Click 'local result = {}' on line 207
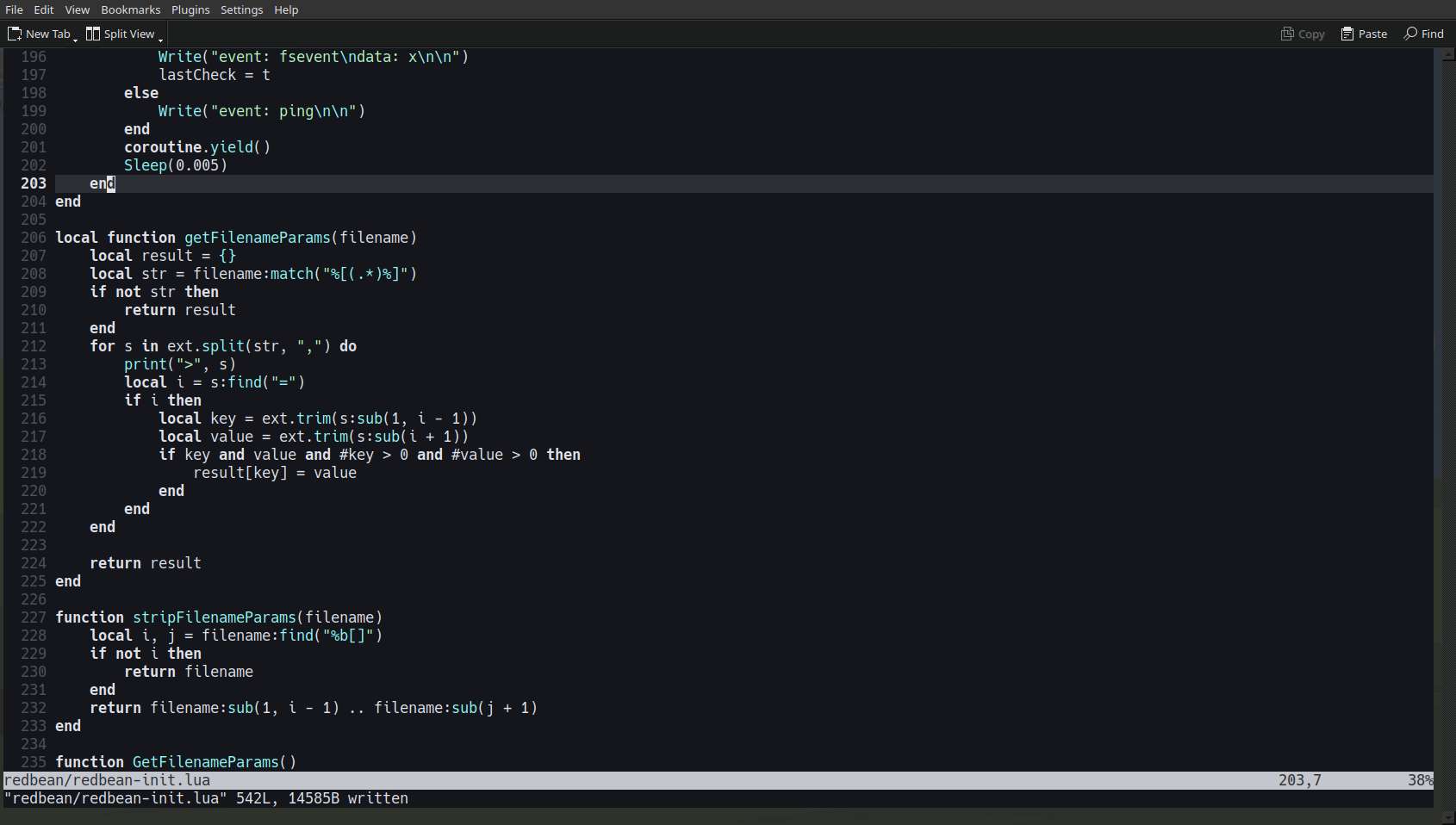Screen dimensions: 1456x825 (x=163, y=256)
